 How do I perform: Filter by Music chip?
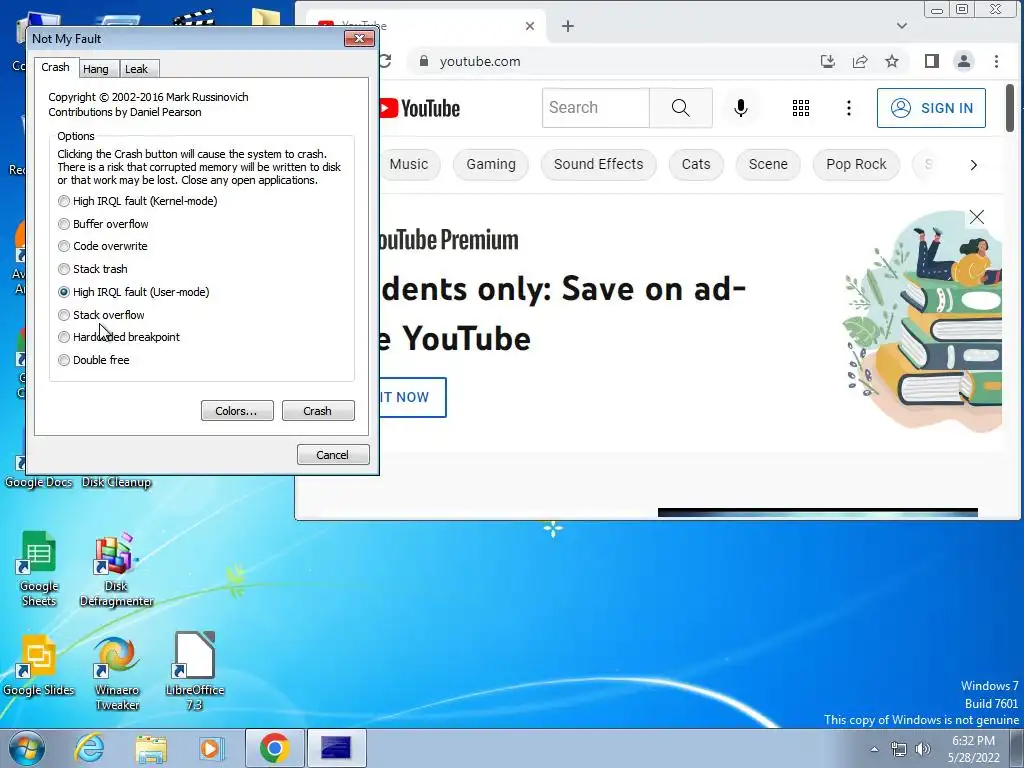coord(409,165)
